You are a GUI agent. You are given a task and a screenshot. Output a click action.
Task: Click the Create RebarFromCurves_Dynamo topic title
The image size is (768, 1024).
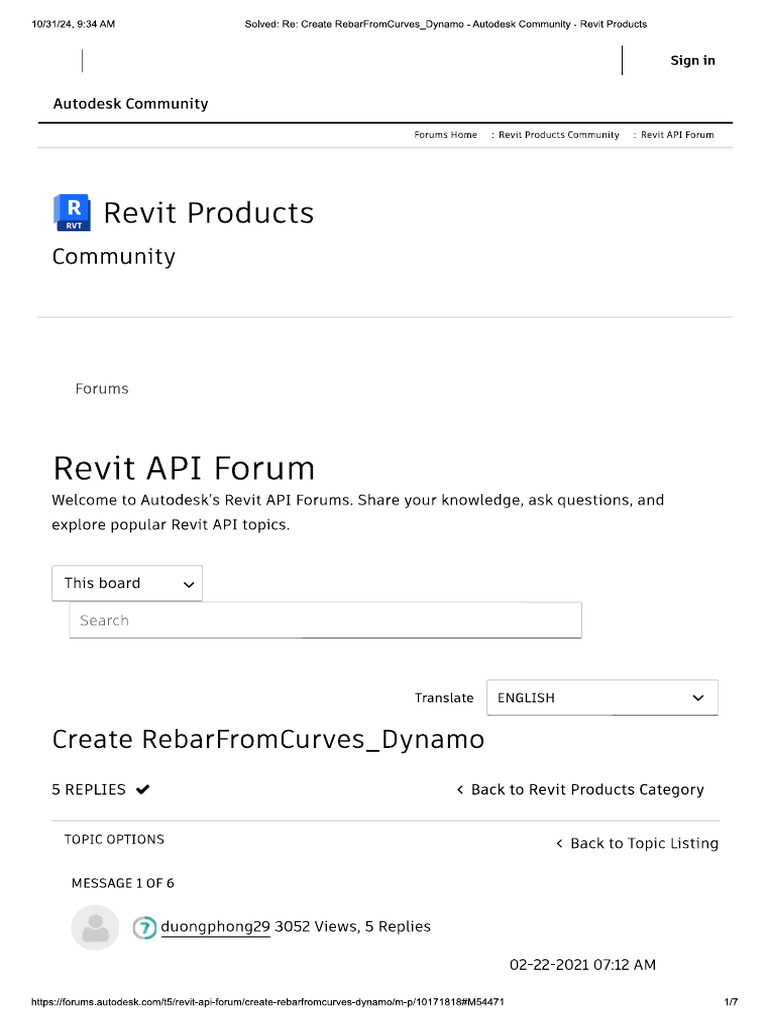pyautogui.click(x=268, y=739)
